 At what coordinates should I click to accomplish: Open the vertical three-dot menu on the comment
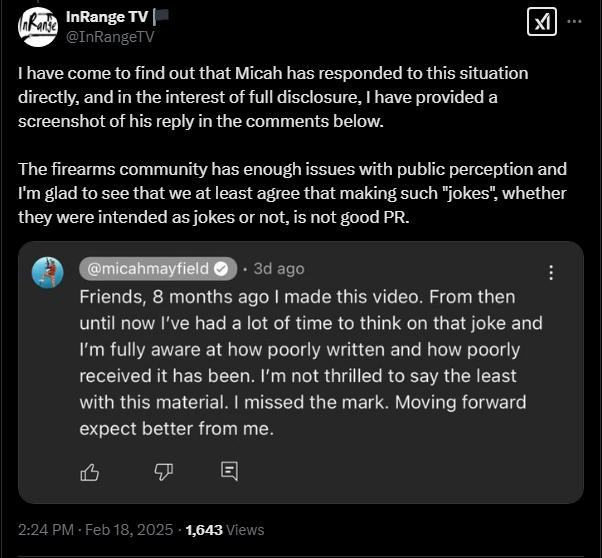pos(551,272)
